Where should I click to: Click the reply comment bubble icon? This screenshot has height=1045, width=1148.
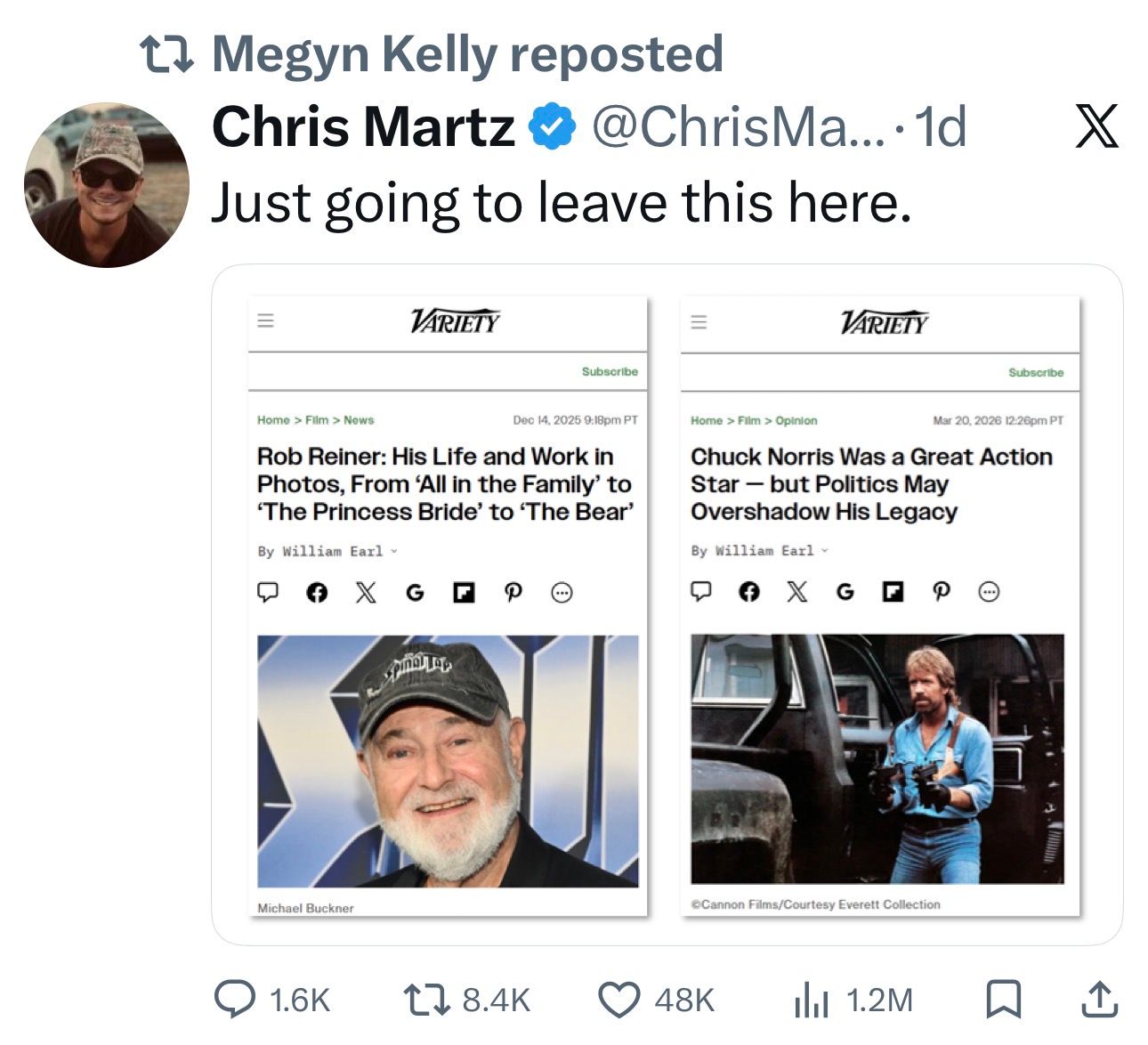click(x=235, y=999)
